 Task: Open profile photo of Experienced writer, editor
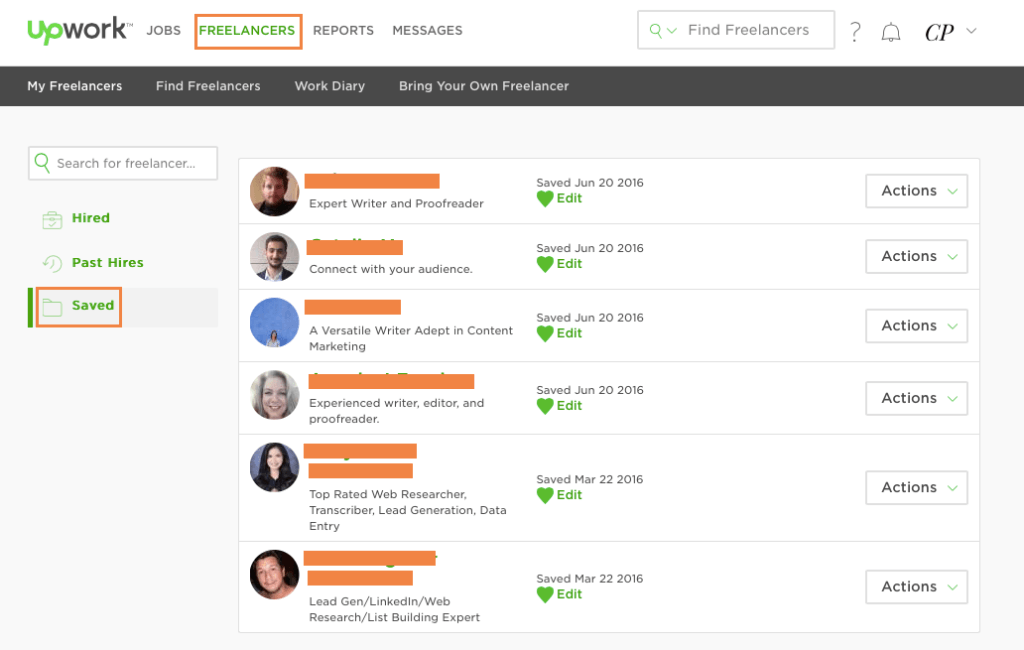pyautogui.click(x=274, y=395)
